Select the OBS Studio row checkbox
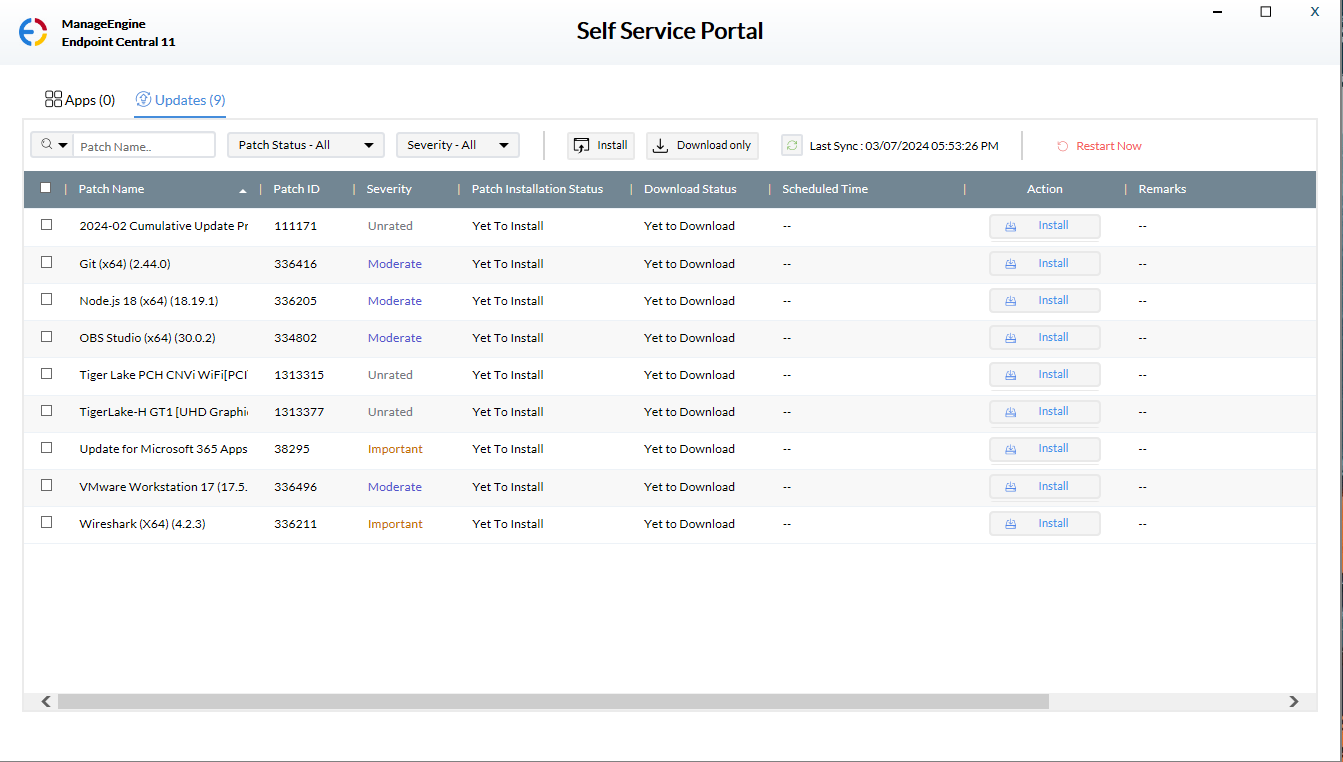Viewport: 1343px width, 762px height. 46,337
